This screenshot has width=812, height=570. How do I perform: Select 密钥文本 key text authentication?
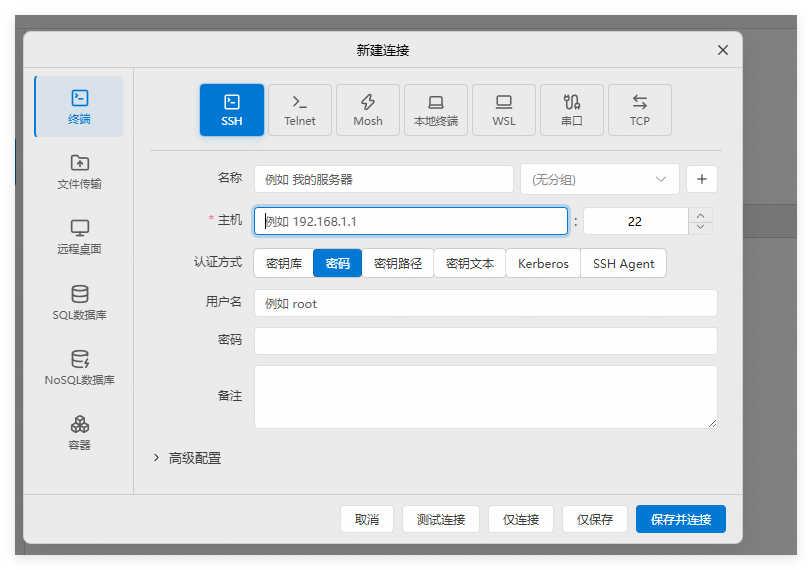click(470, 263)
